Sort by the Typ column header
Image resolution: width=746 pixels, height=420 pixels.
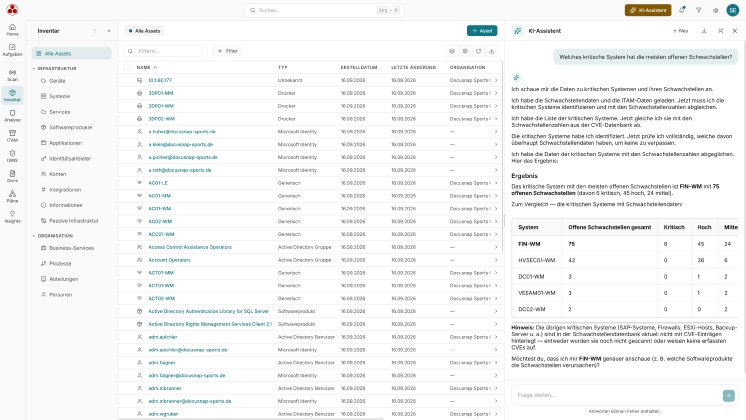point(283,68)
